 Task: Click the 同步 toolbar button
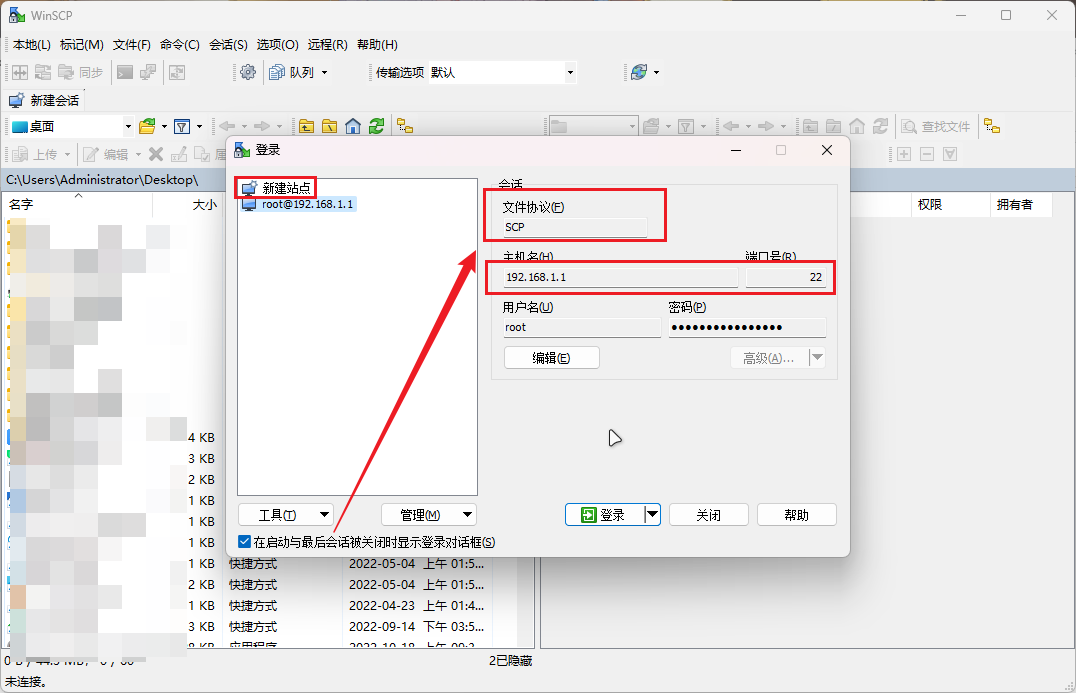pos(81,72)
